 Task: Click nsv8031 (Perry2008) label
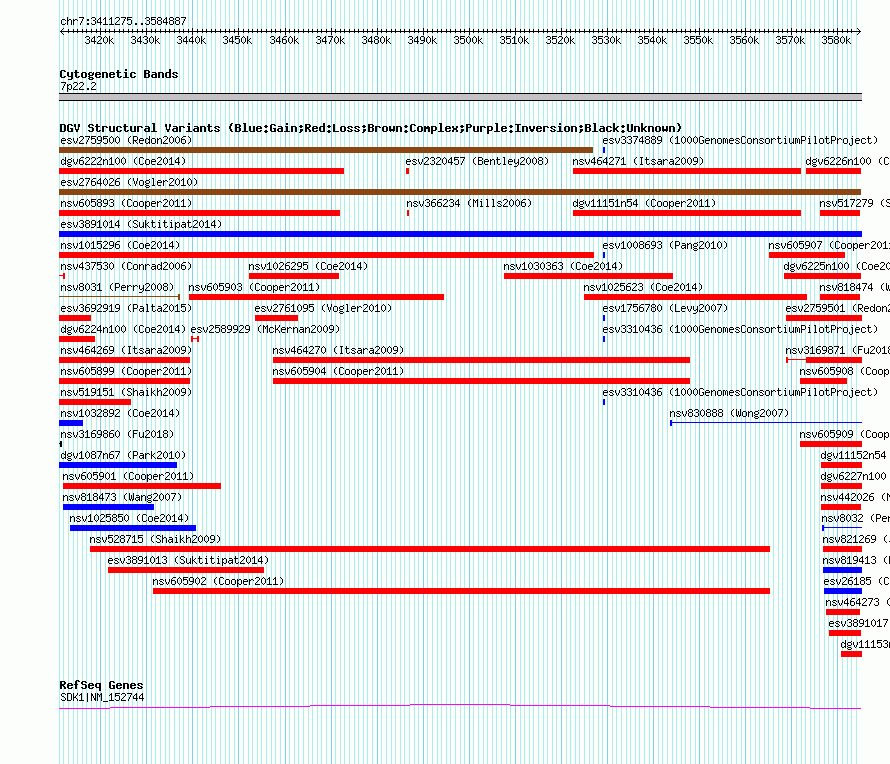click(117, 287)
